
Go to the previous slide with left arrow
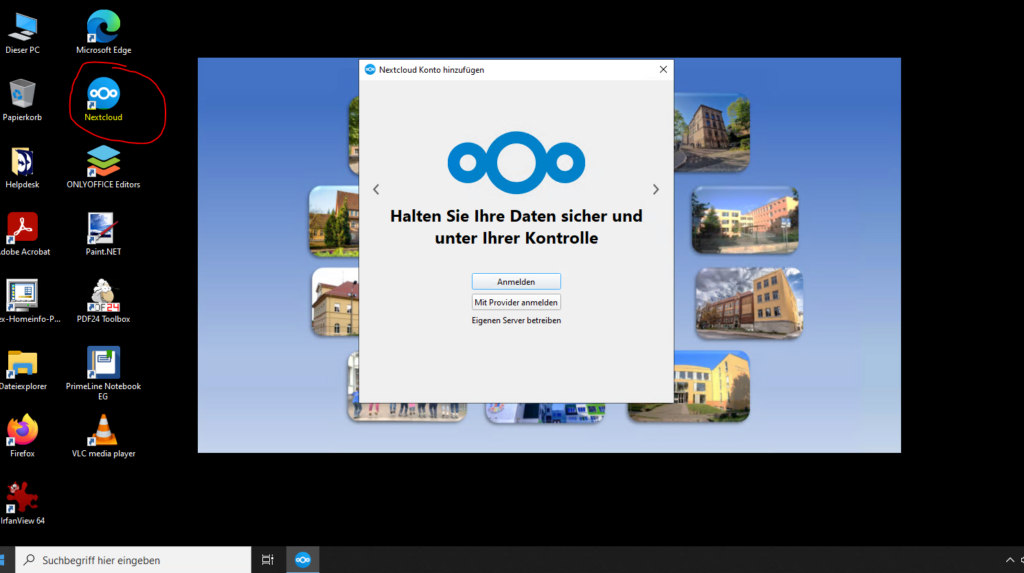coord(376,189)
